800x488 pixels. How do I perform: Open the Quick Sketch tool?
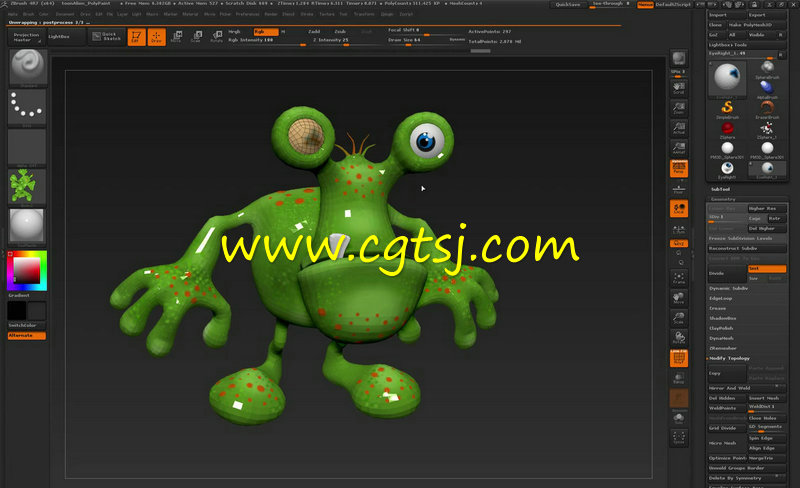click(106, 36)
